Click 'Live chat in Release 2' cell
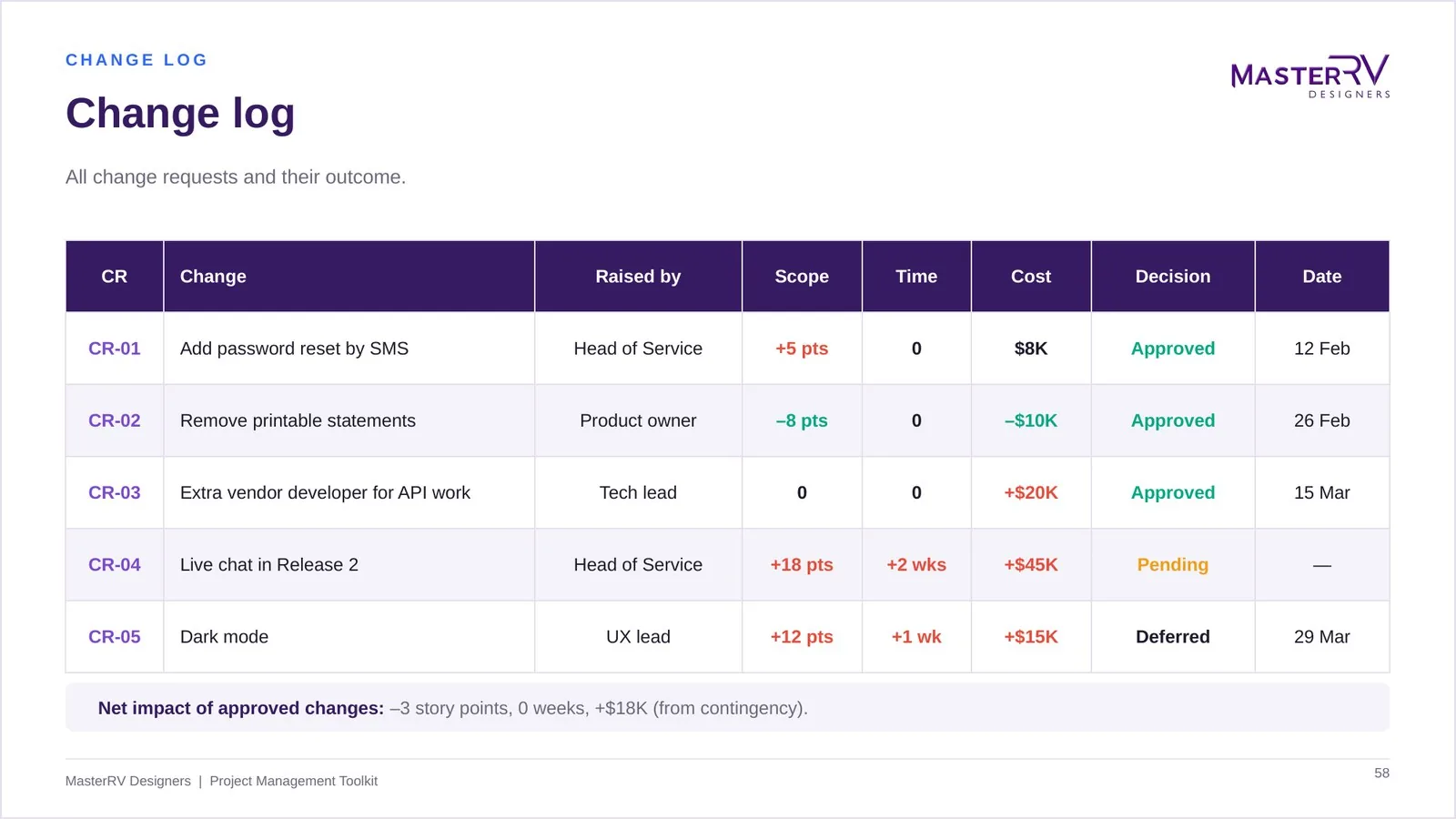Viewport: 1456px width, 819px height. point(349,564)
